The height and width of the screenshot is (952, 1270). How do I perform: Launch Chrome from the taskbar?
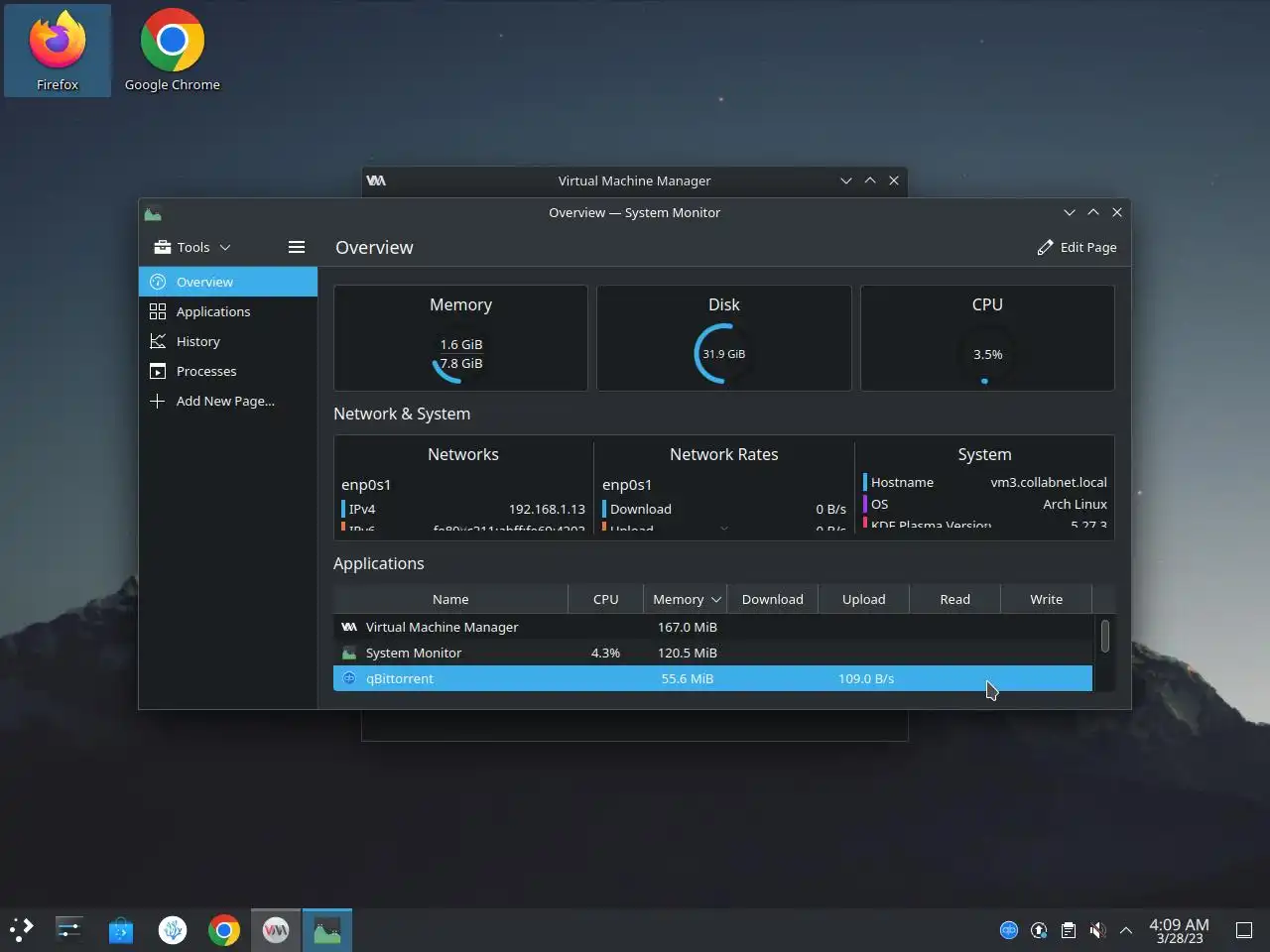tap(224, 929)
